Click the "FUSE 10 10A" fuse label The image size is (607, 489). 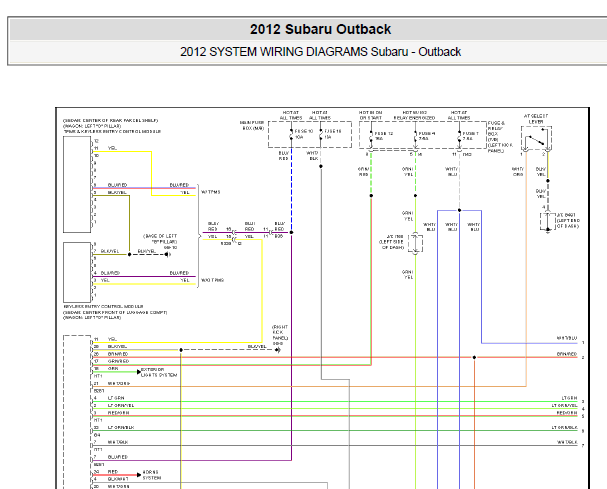(304, 134)
